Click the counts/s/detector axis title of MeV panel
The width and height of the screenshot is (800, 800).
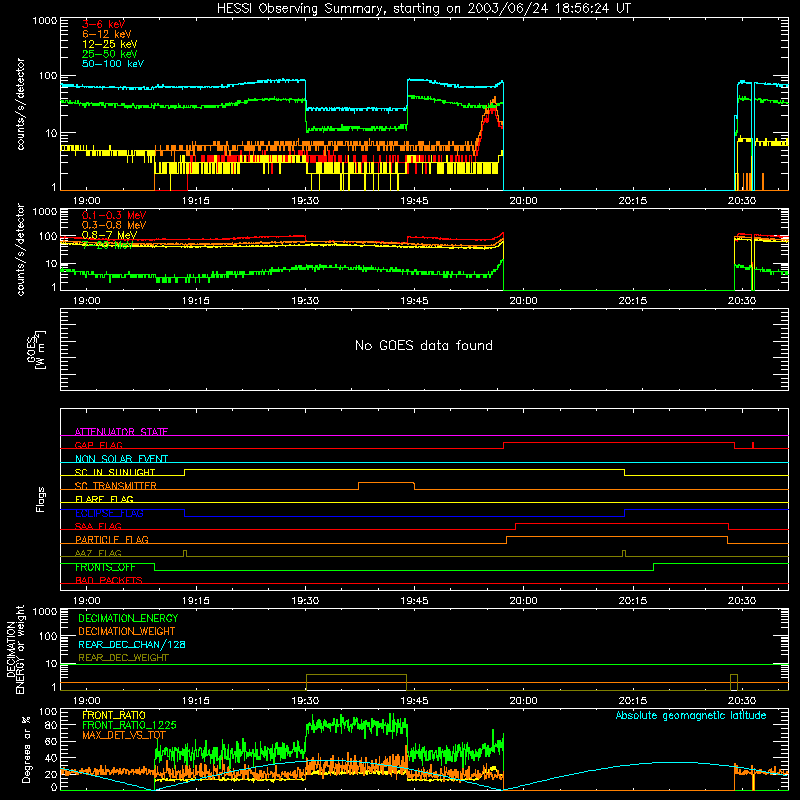[x=20, y=249]
